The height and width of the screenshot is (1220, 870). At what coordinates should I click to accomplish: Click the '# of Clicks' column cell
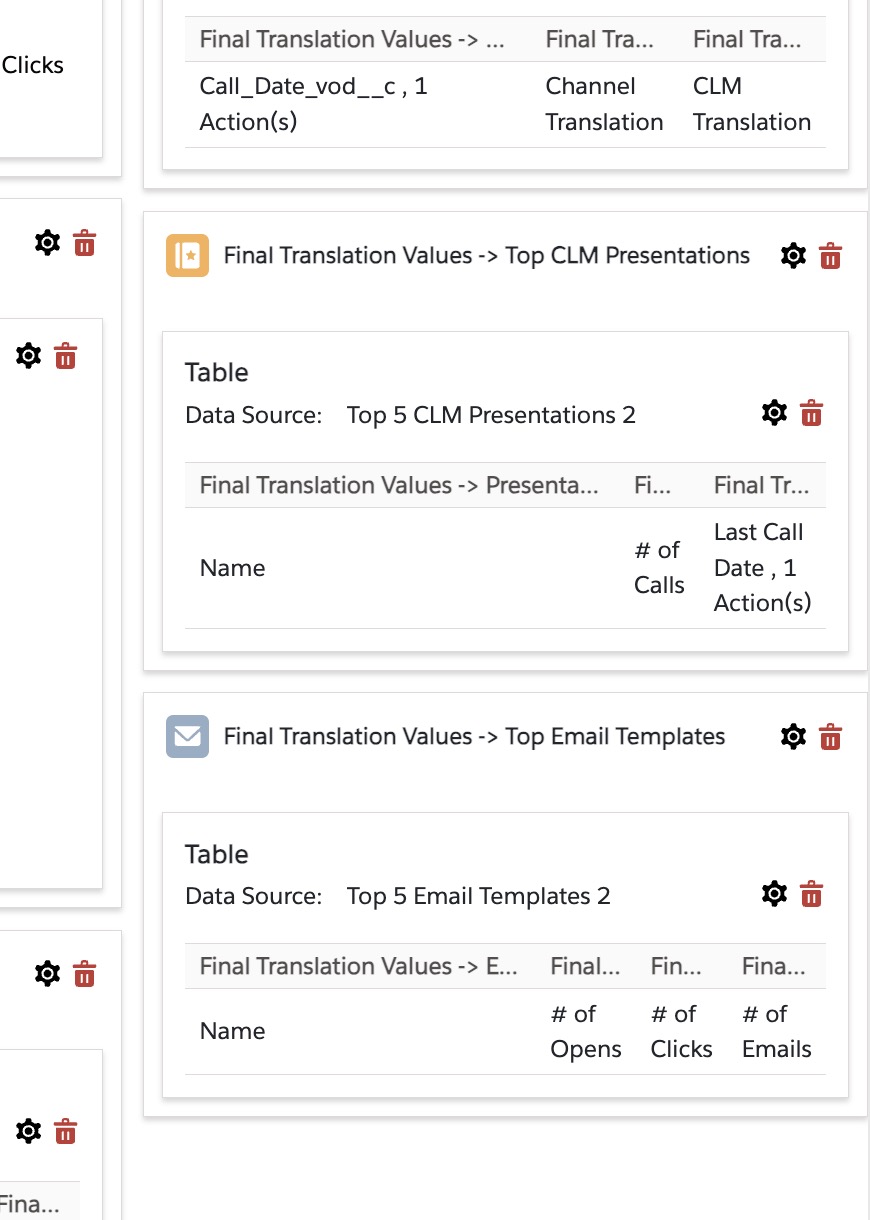(681, 1032)
